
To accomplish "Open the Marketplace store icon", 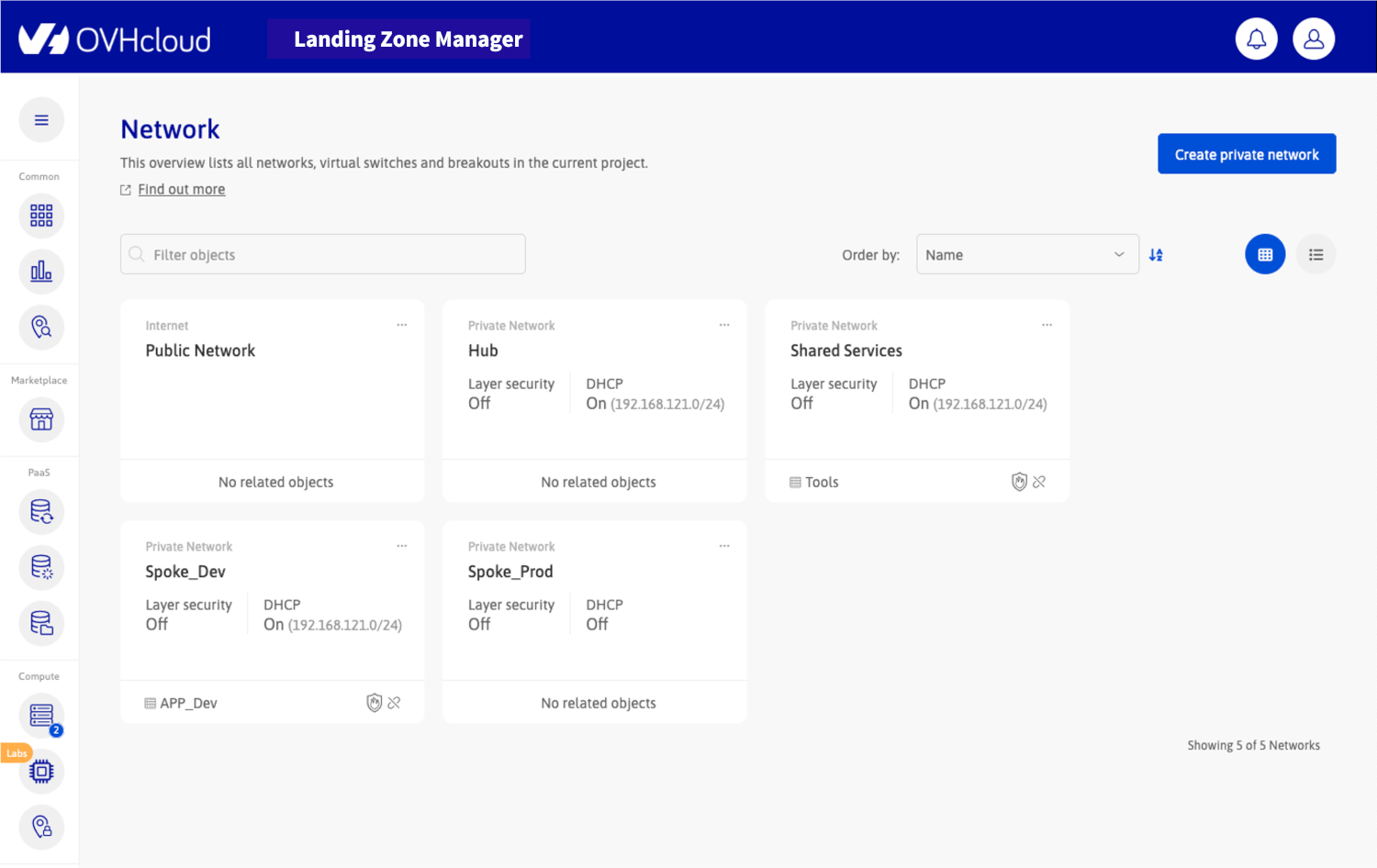I will [x=41, y=419].
